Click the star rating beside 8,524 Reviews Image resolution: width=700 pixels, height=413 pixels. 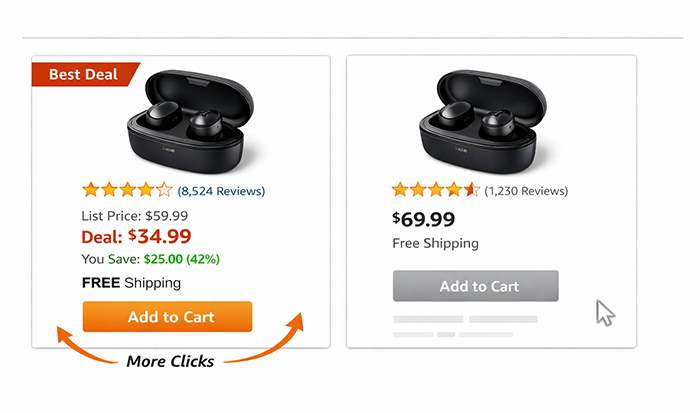(127, 190)
